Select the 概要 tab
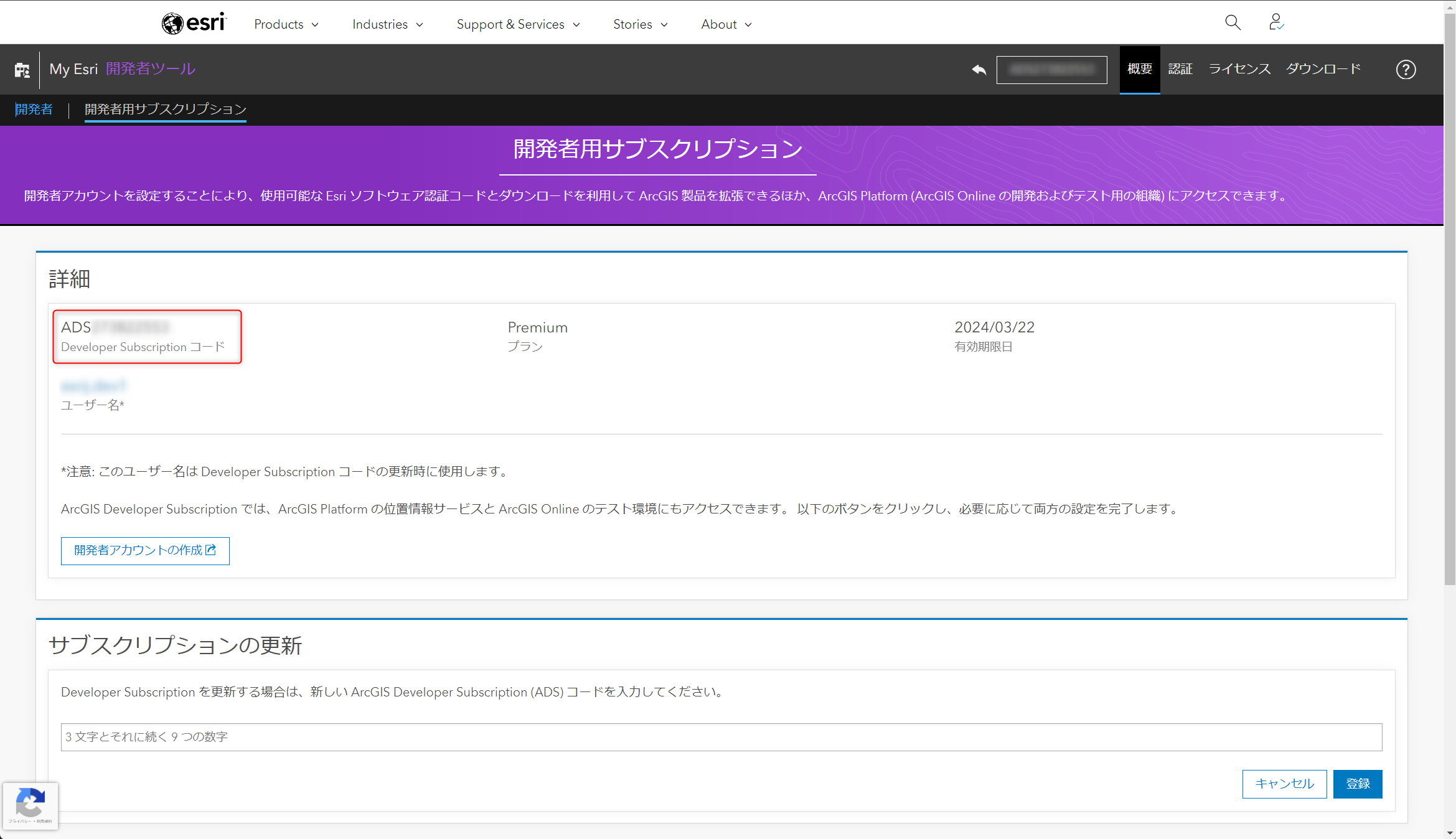 click(1140, 69)
